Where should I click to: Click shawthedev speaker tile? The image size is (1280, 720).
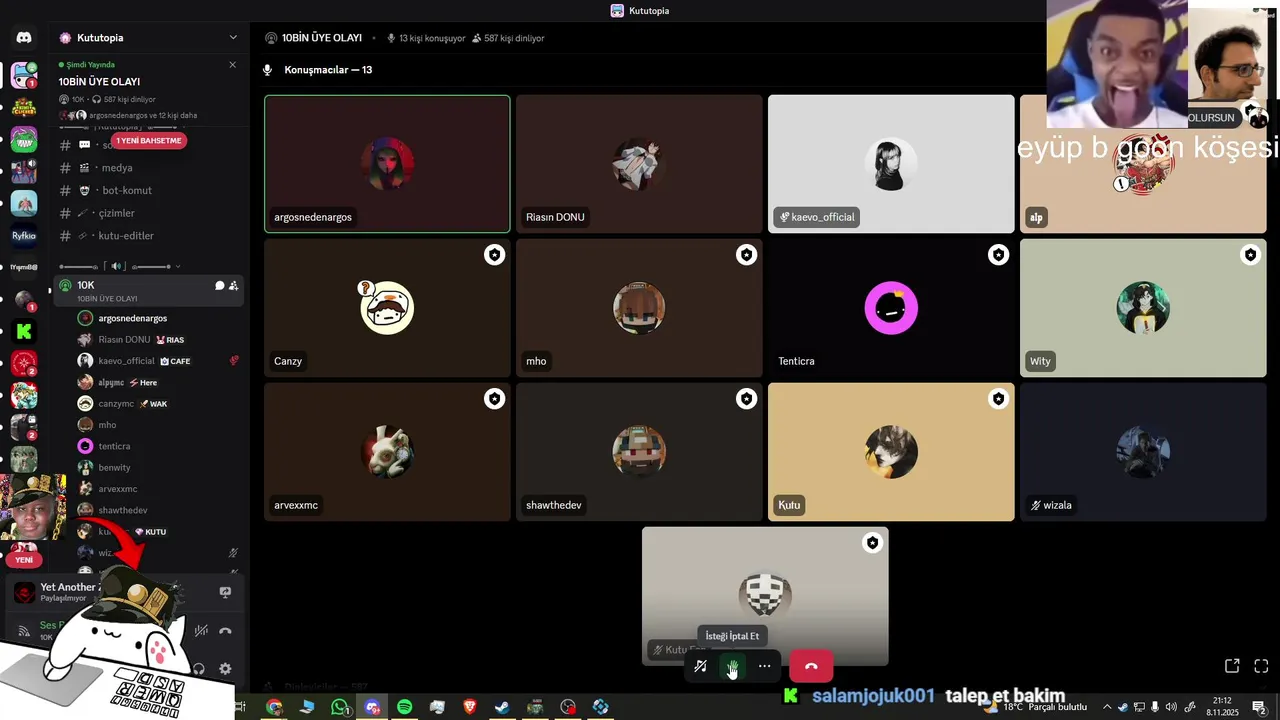tap(639, 452)
